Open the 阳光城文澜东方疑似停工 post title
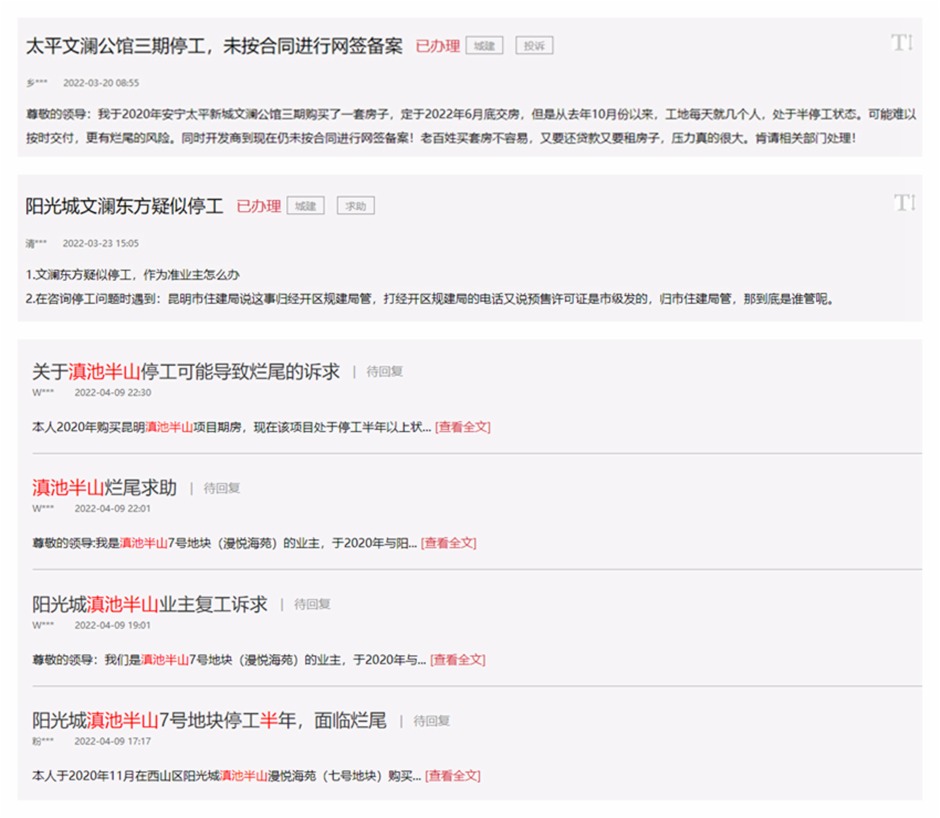Viewport: 940px width, 818px height. 124,206
